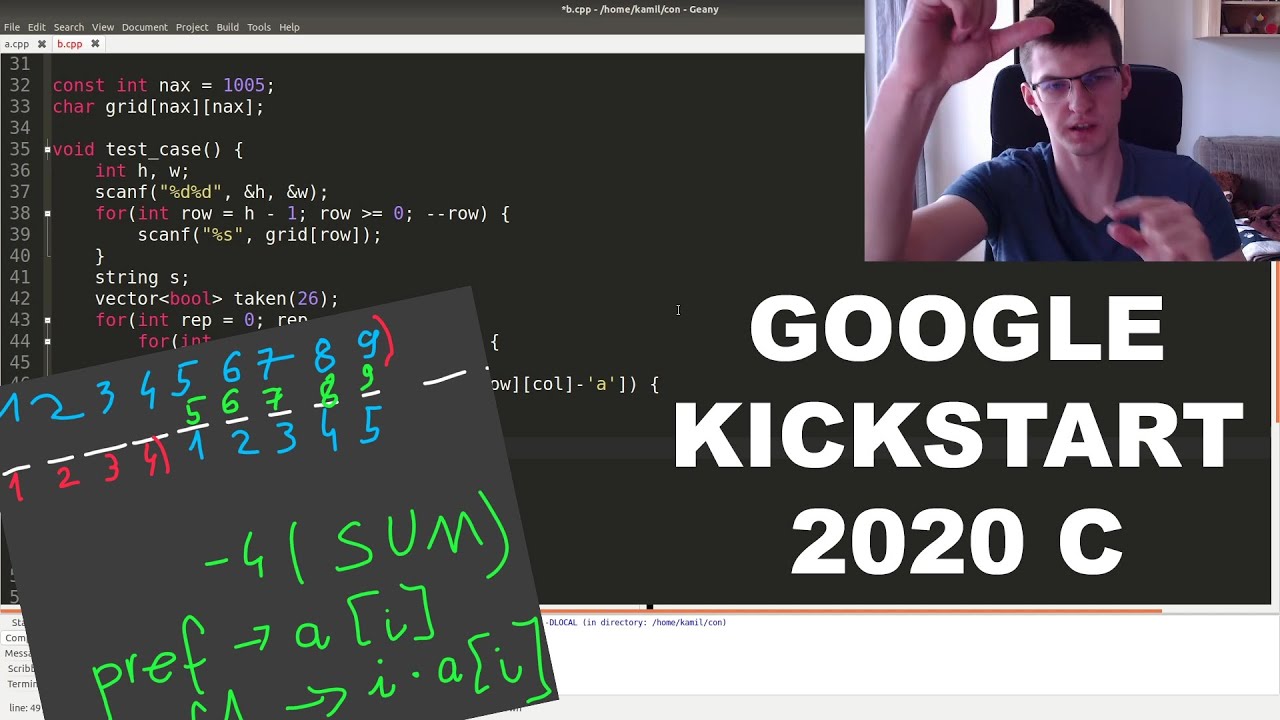Click the 'void test_case() {' line
Viewport: 1280px width, 720px height.
[148, 150]
